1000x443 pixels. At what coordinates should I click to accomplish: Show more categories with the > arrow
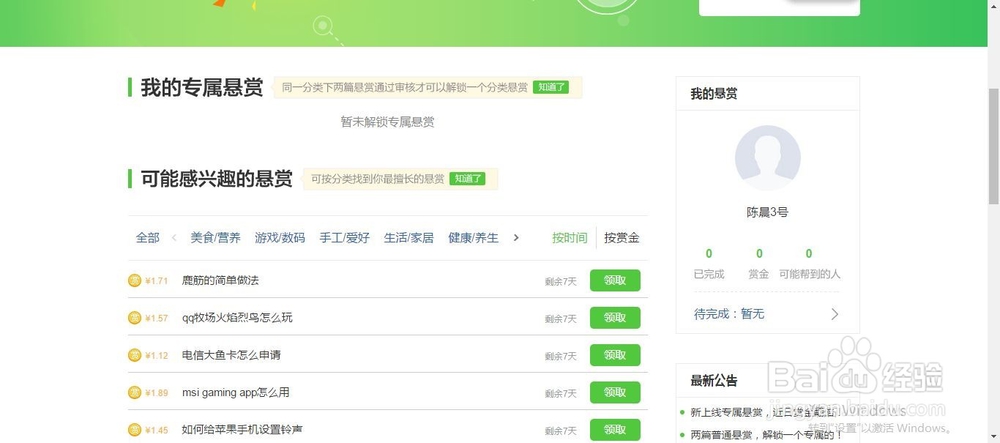point(516,238)
